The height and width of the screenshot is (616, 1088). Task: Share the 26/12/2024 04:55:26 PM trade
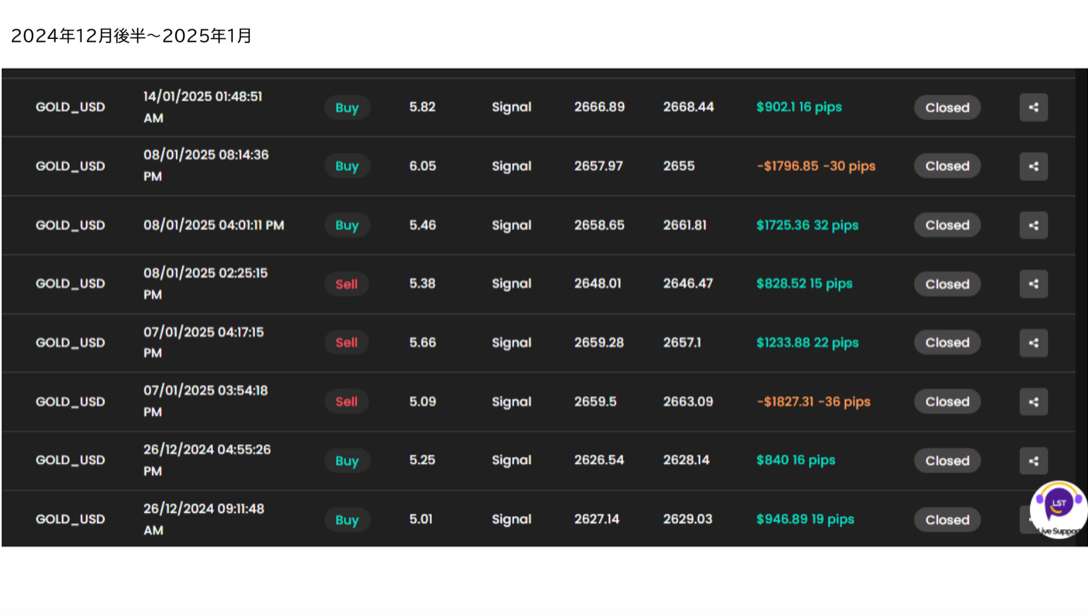[1033, 461]
